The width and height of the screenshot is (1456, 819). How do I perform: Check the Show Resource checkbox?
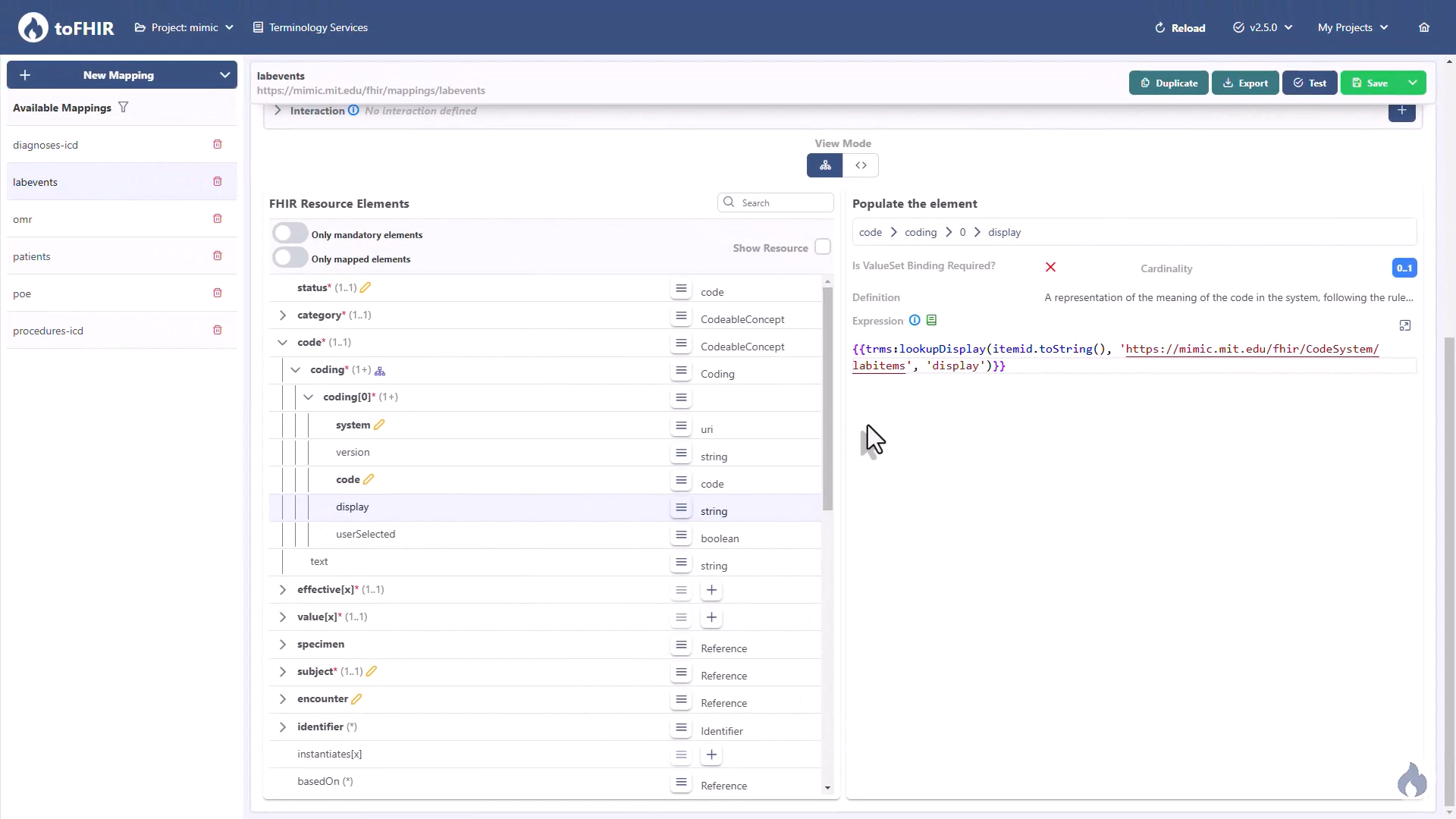coord(822,246)
